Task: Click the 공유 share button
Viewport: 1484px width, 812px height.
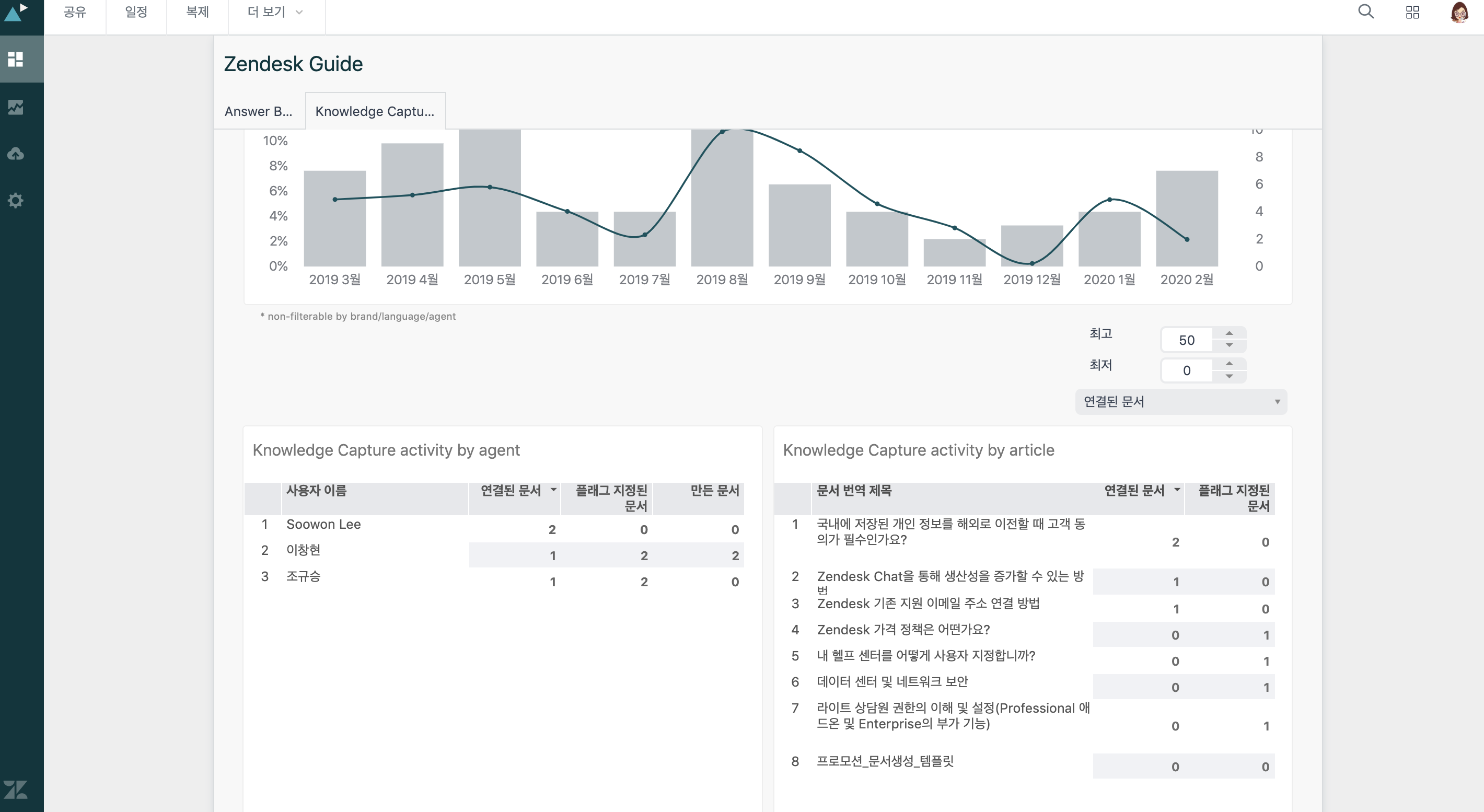Action: (x=75, y=12)
